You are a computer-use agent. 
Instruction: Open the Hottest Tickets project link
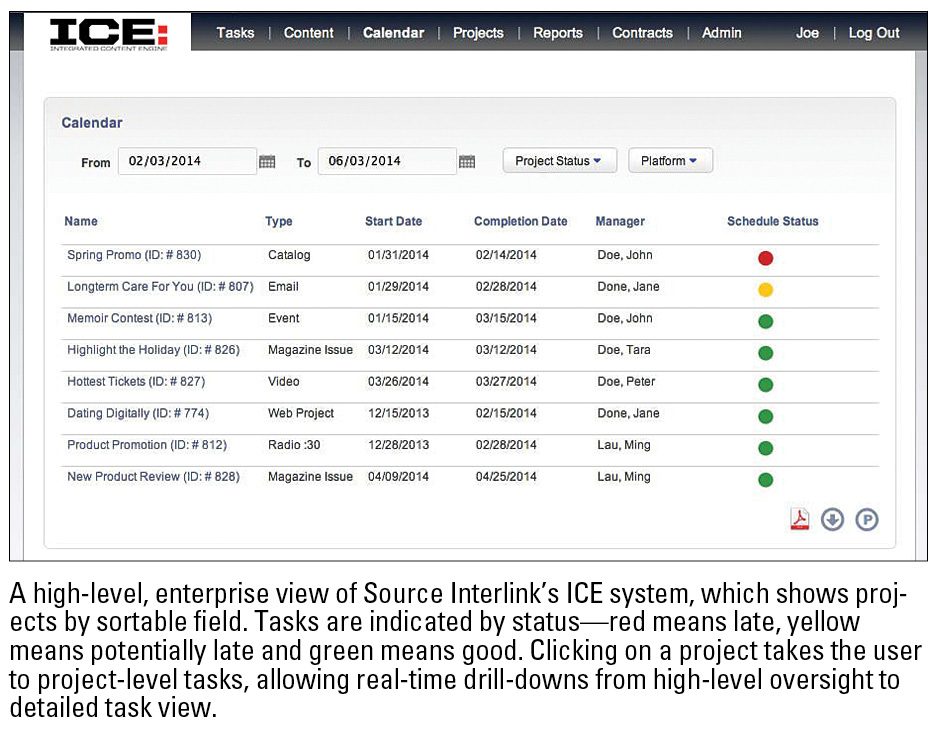(135, 382)
